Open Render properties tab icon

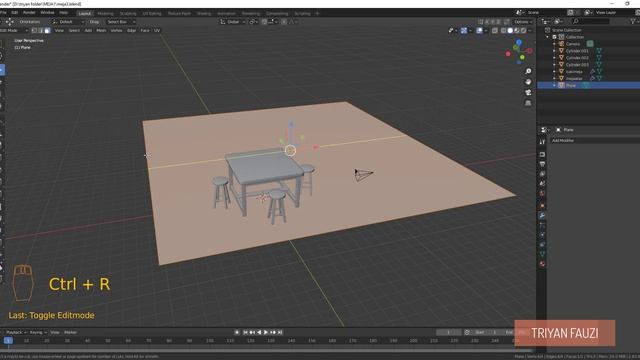pos(542,155)
